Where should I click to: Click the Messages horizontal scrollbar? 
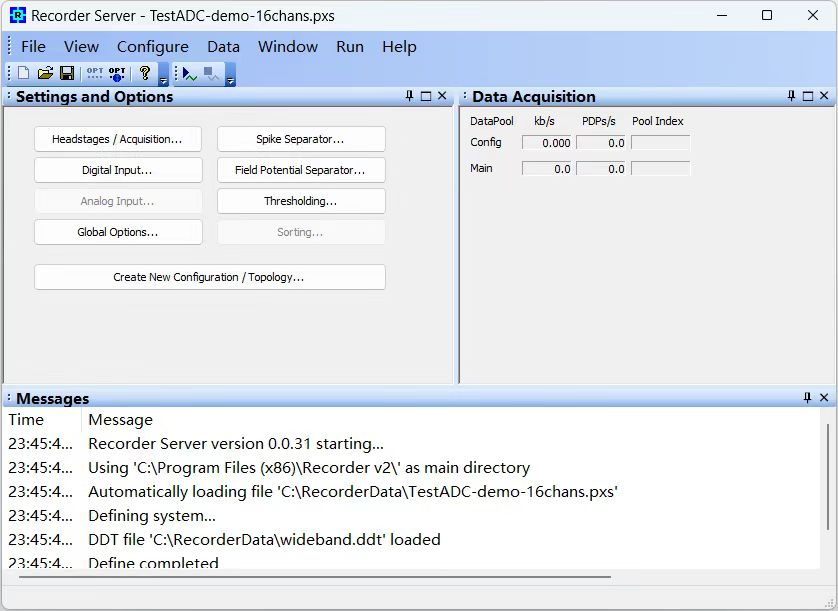point(315,577)
